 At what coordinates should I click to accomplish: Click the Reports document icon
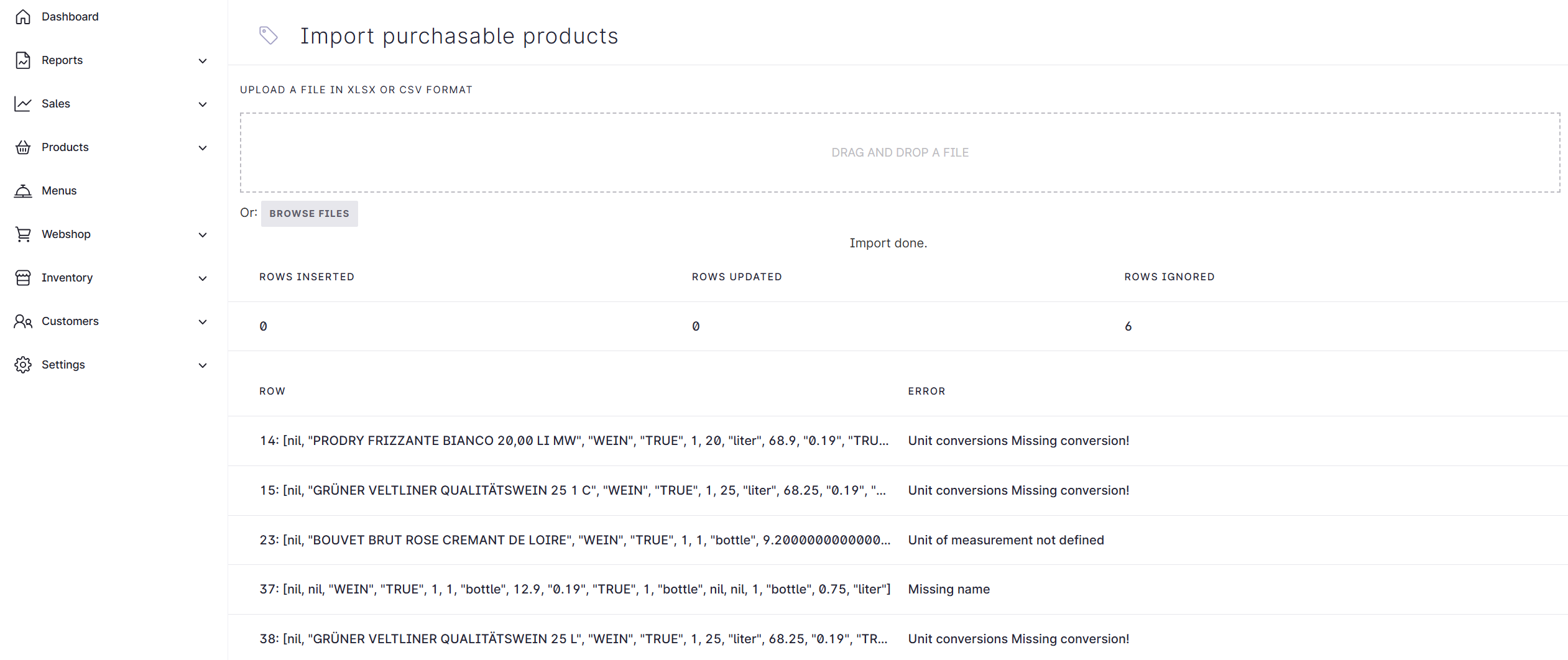click(23, 60)
